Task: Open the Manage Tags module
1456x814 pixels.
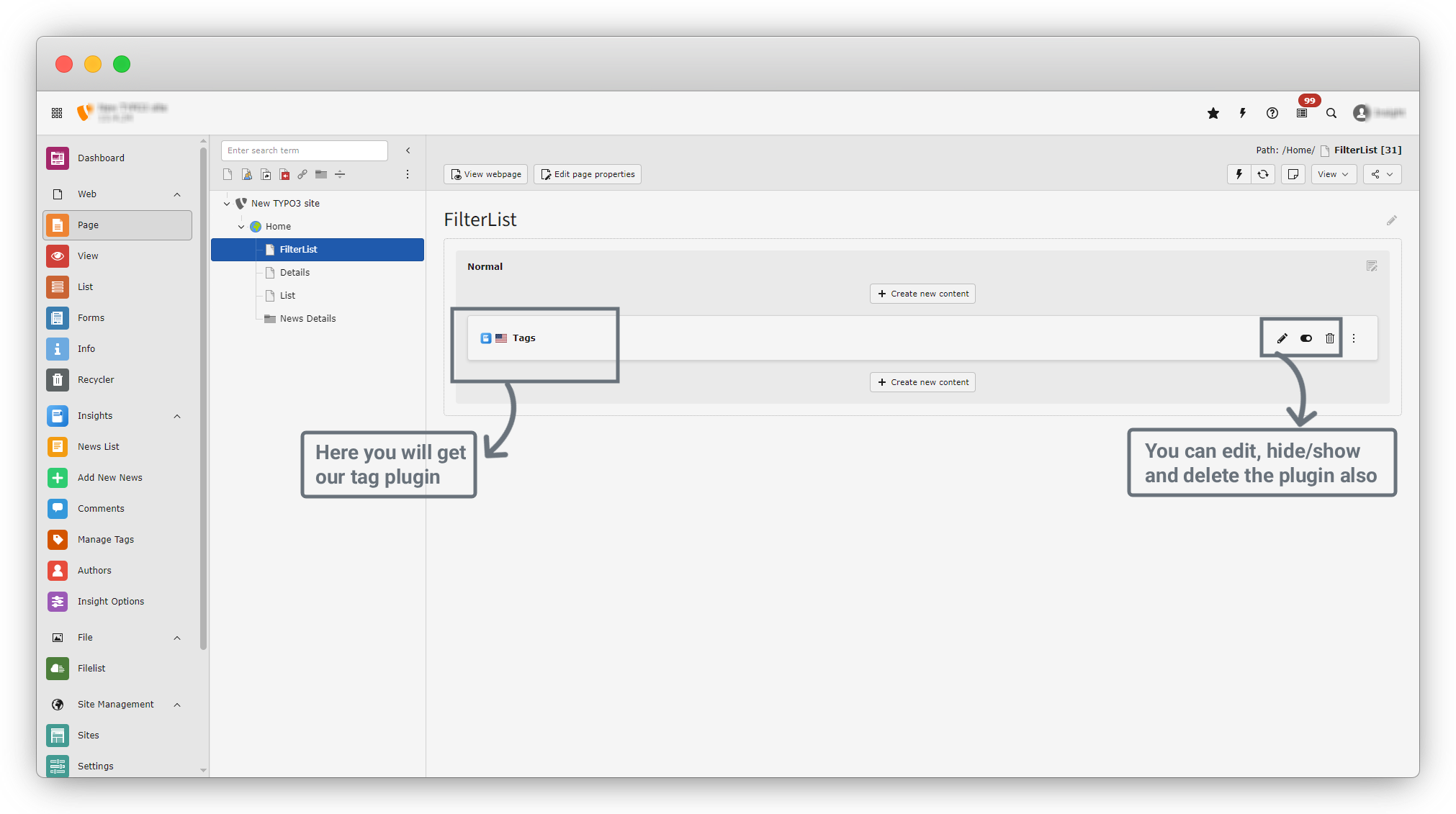Action: 105,540
